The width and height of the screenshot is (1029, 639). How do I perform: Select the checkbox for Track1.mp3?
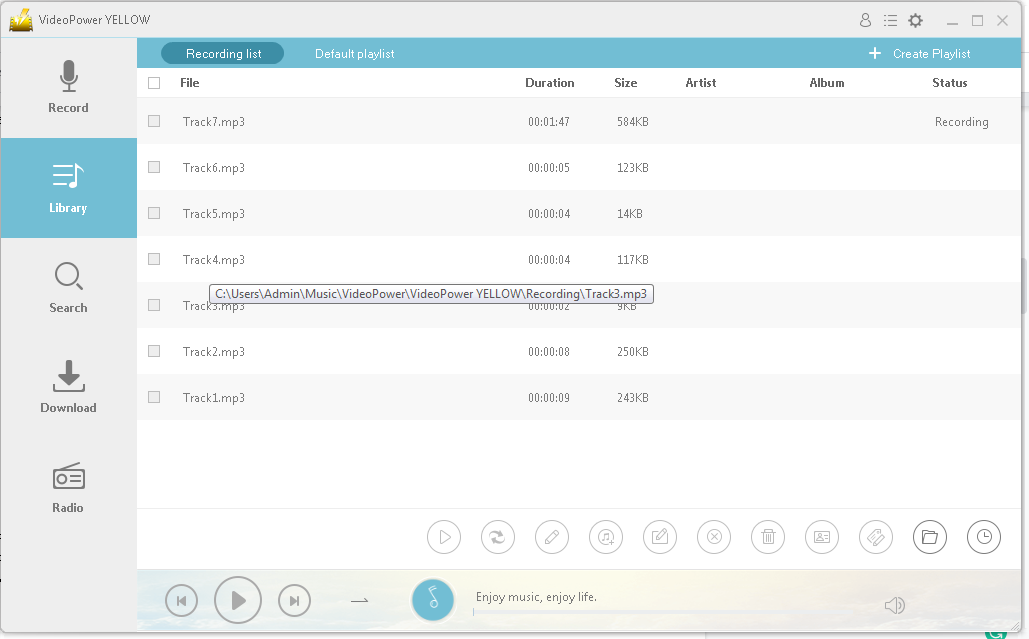(x=154, y=397)
